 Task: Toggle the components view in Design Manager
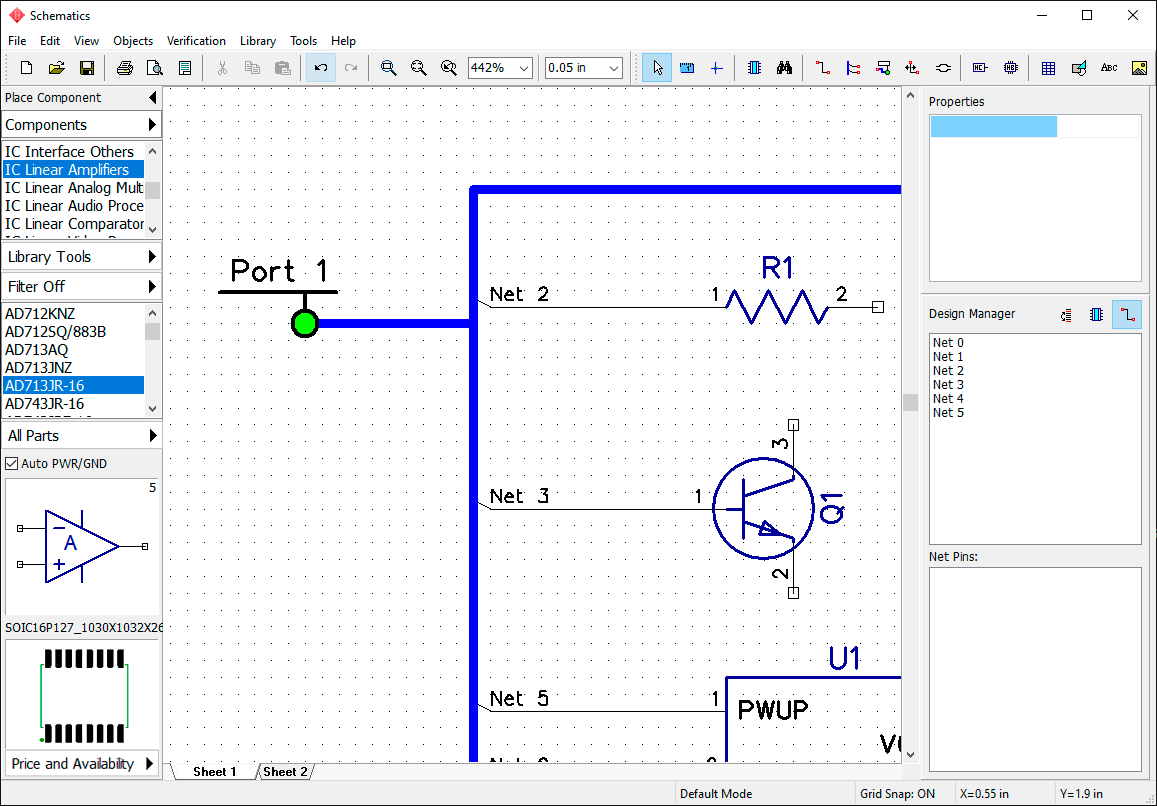tap(1096, 314)
